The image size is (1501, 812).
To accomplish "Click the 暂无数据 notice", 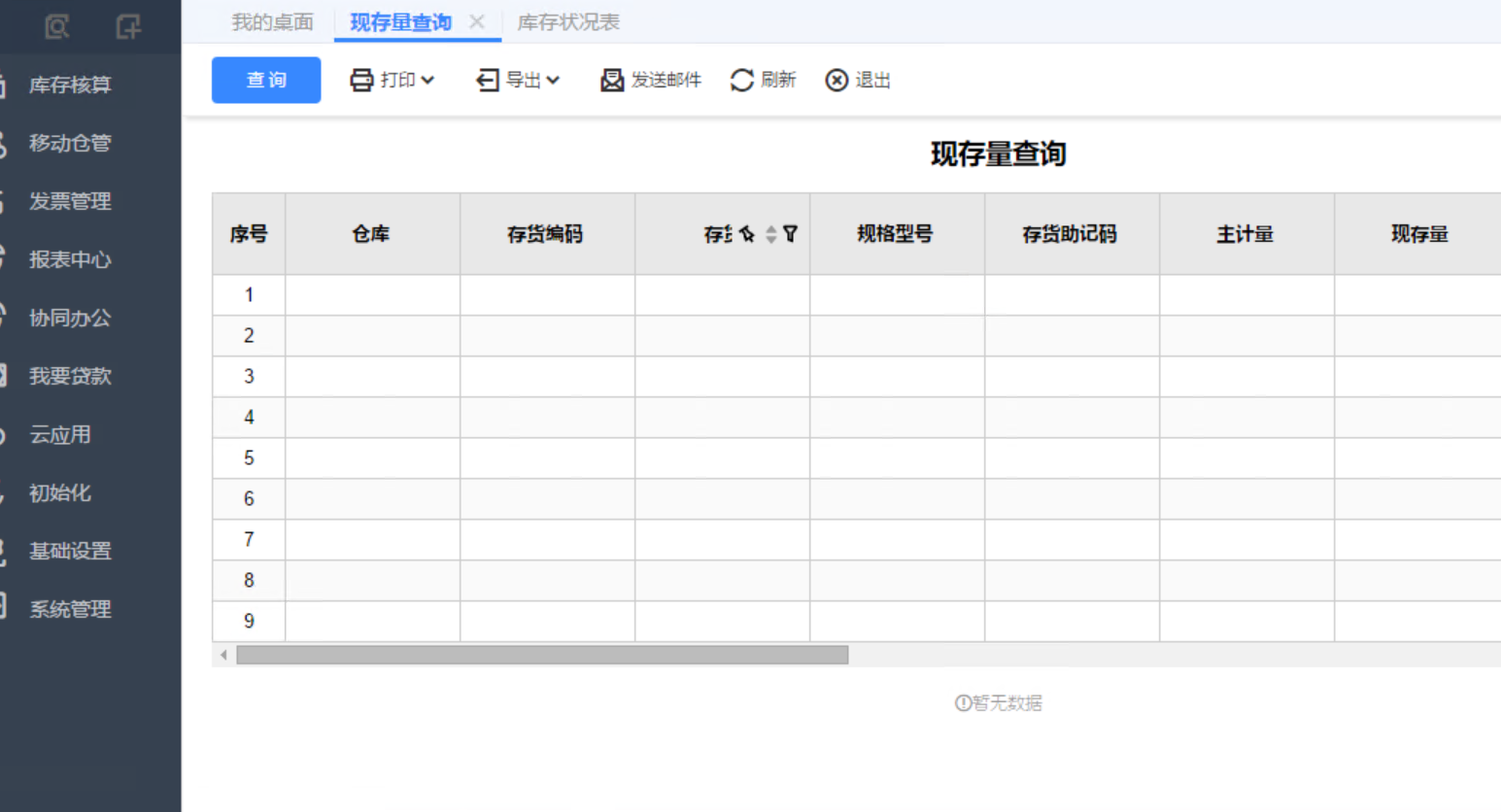I will pyautogui.click(x=999, y=703).
